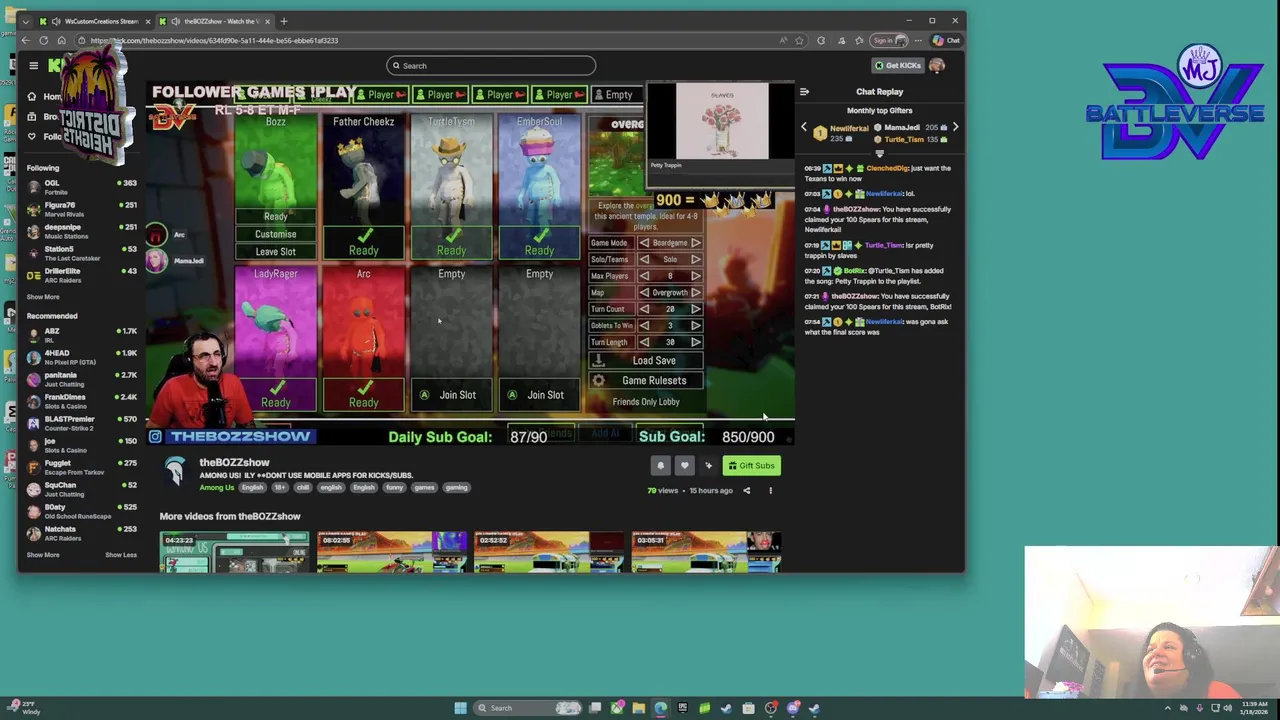Open DrillerElite followed channel
Image resolution: width=1280 pixels, height=720 pixels.
tap(82, 275)
